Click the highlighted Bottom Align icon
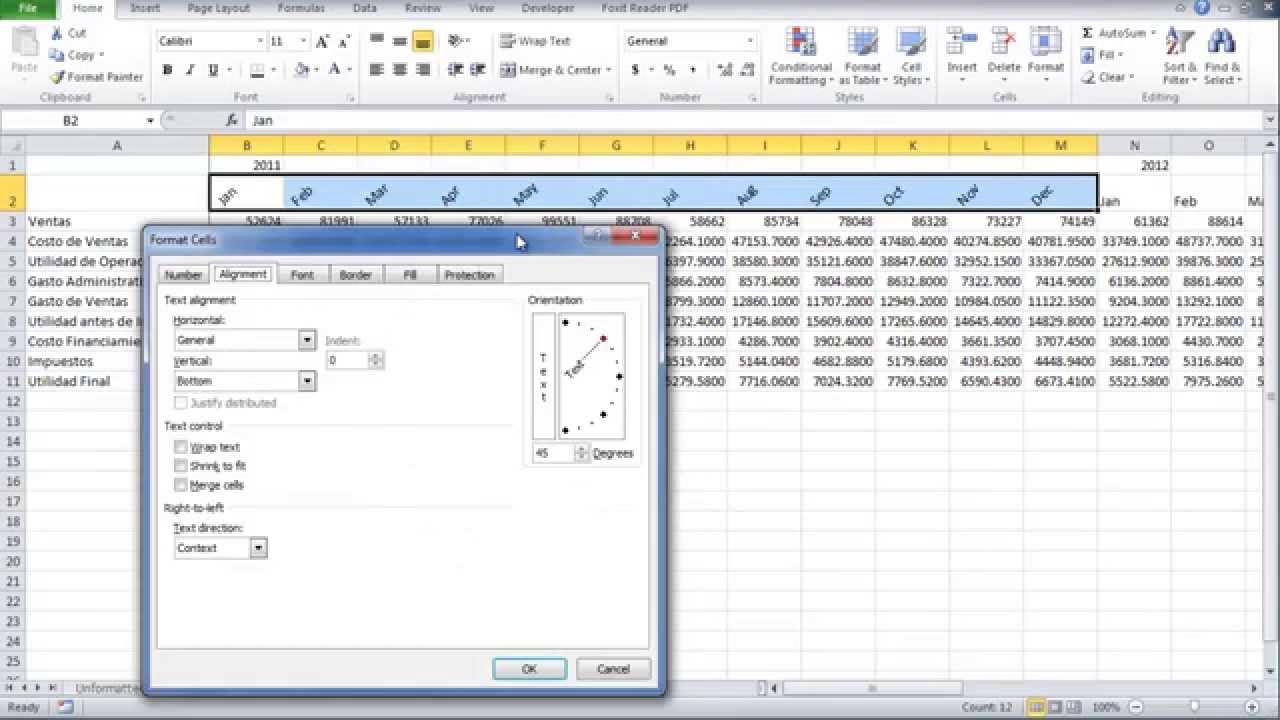This screenshot has width=1280, height=720. tap(422, 41)
